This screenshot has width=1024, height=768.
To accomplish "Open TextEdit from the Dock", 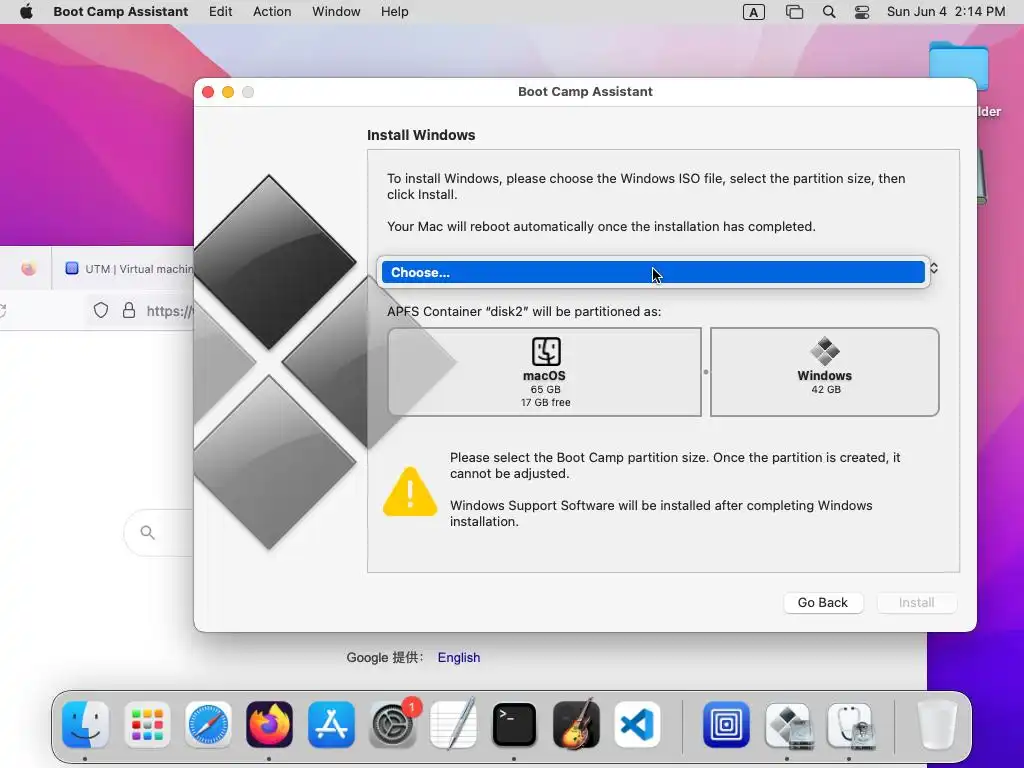I will coord(453,724).
